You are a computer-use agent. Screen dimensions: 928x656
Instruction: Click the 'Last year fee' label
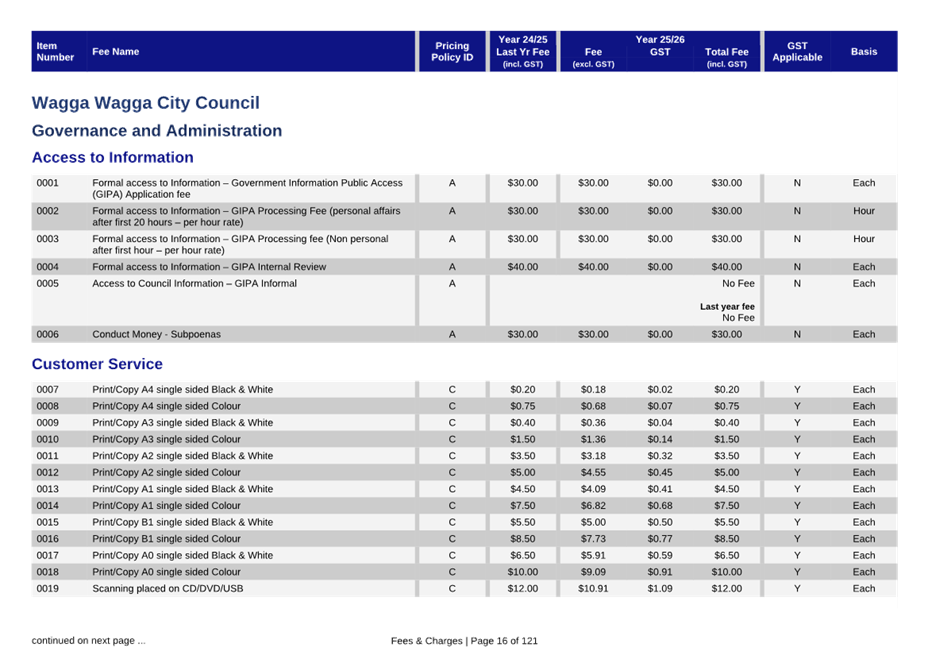click(x=727, y=307)
